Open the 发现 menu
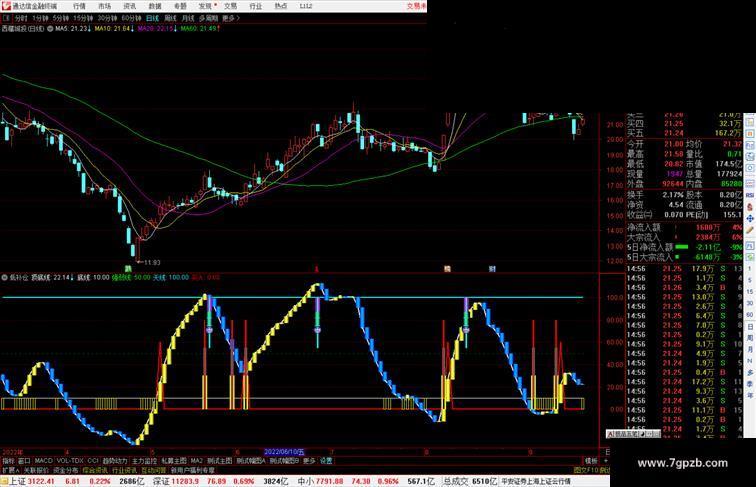 pos(205,6)
